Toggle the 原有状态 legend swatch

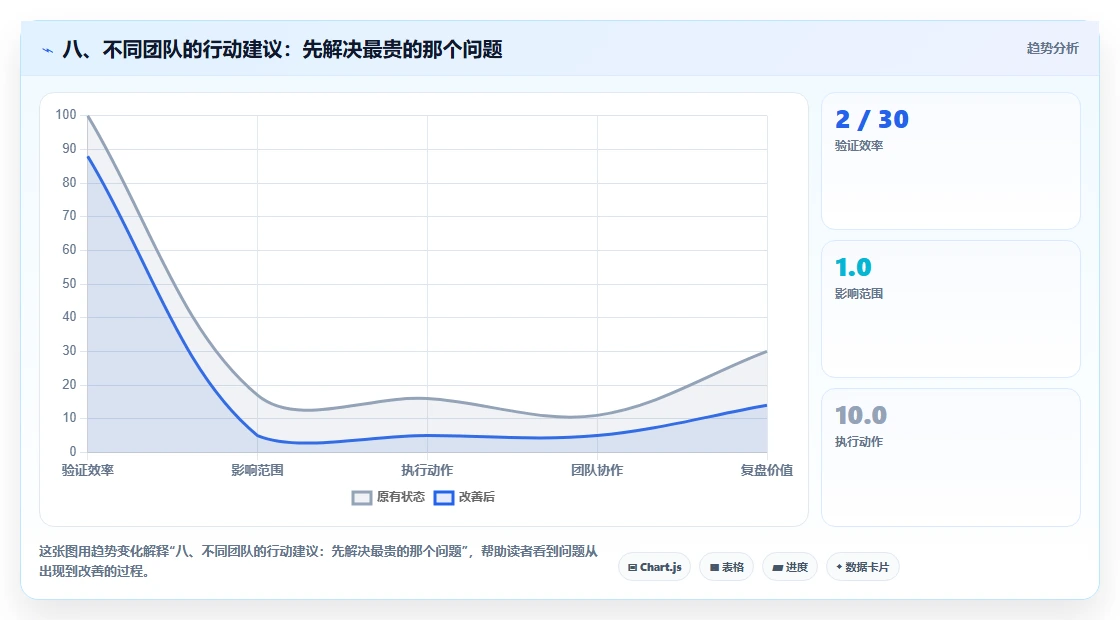coord(362,498)
